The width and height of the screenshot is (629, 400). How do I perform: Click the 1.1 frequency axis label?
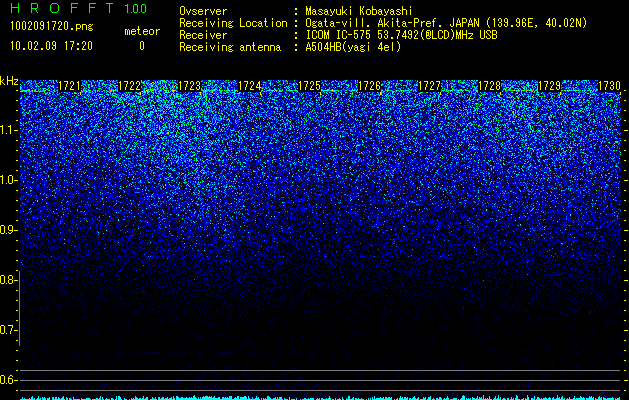9,130
